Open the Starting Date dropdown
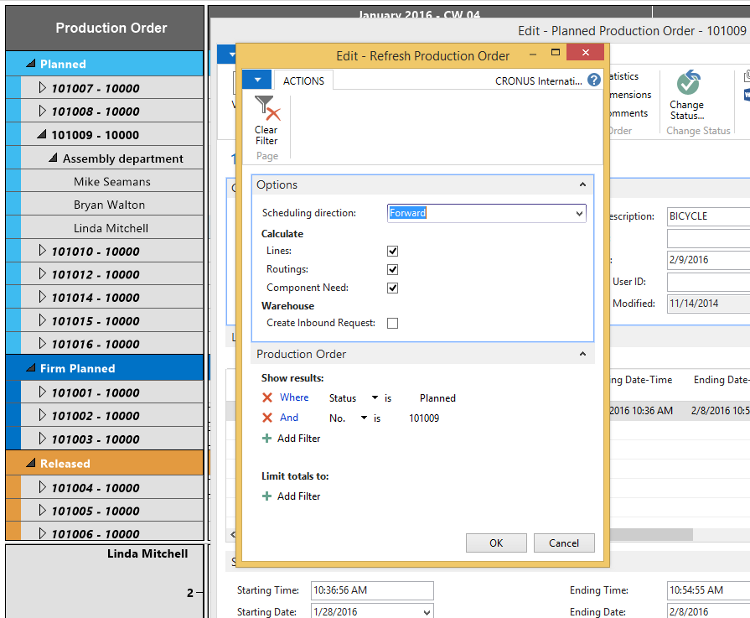Screen dimensions: 750x618 pos(427,612)
